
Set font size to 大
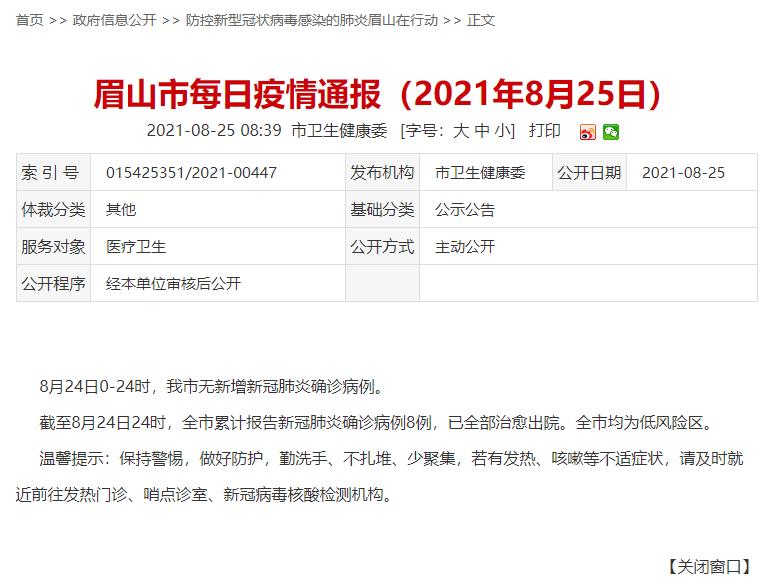[x=461, y=131]
